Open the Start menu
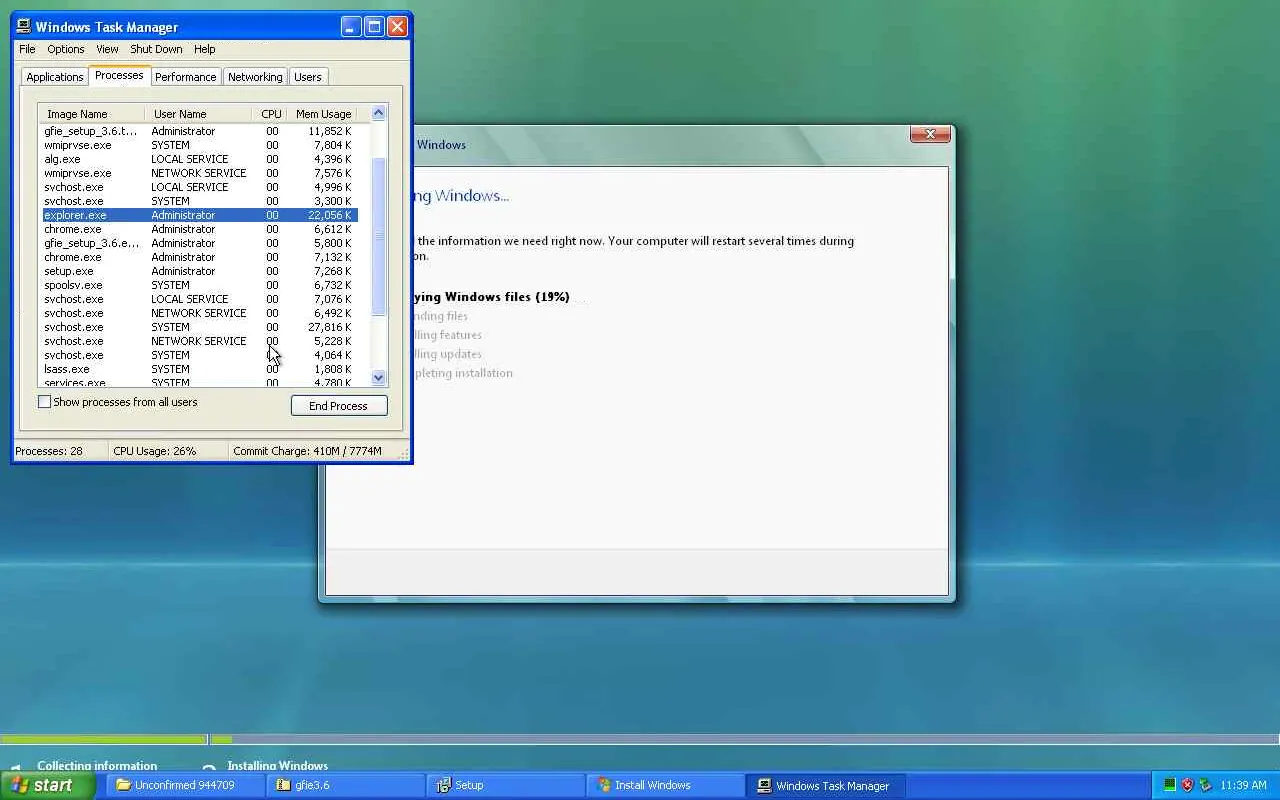The width and height of the screenshot is (1280, 800). pos(48,785)
